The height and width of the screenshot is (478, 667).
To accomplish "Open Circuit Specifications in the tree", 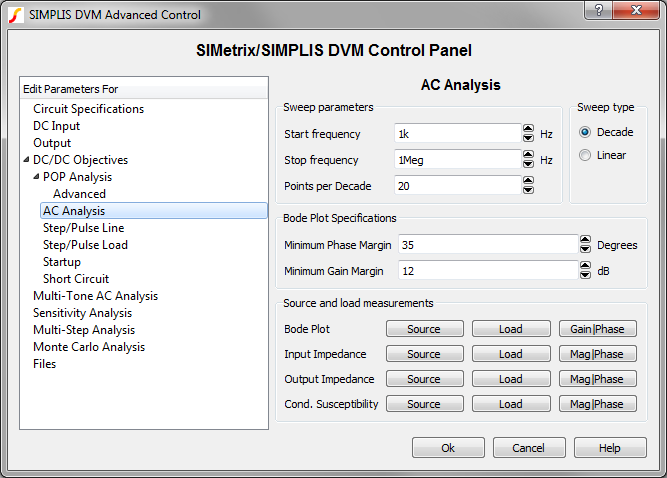I will (x=88, y=109).
